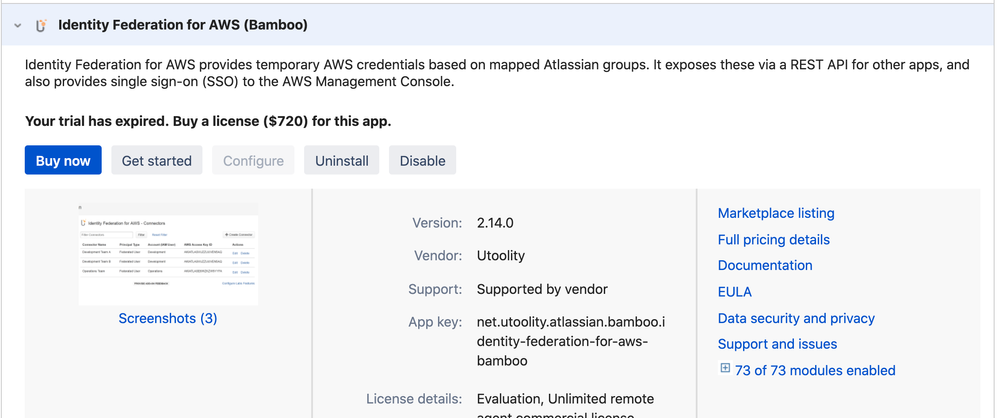This screenshot has width=999, height=418.
Task: Open the app screenshot thumbnail
Action: click(168, 254)
